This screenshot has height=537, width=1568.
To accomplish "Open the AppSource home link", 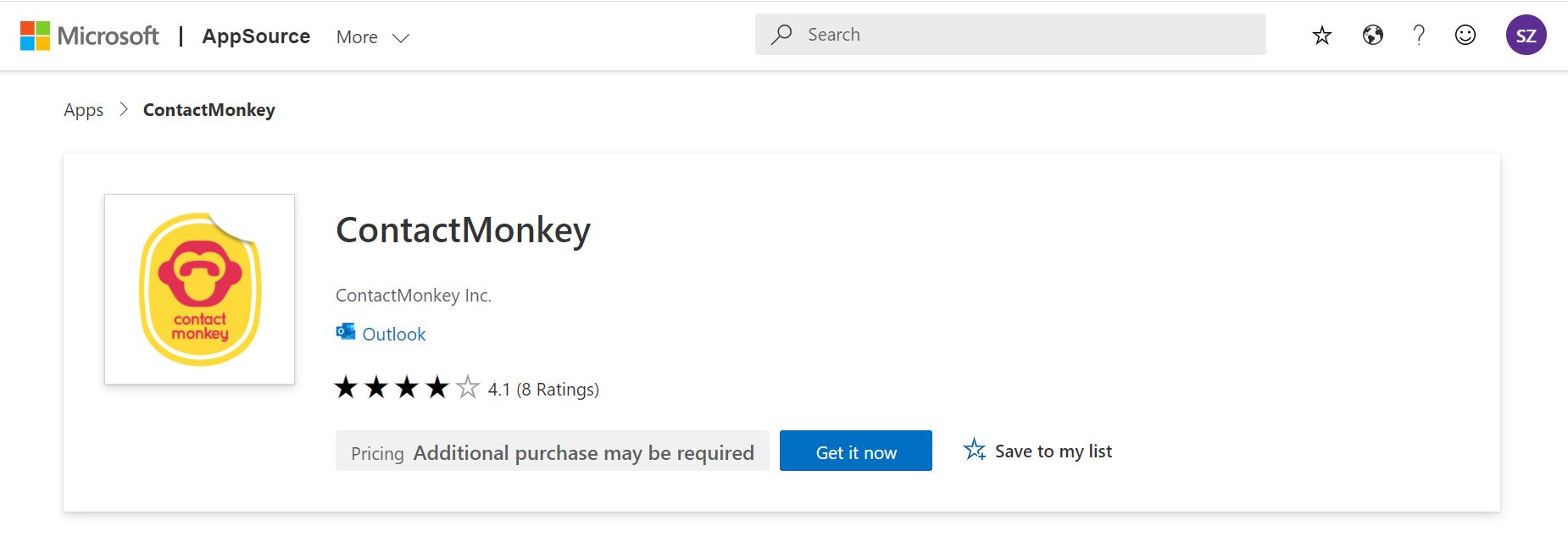I will pyautogui.click(x=256, y=36).
